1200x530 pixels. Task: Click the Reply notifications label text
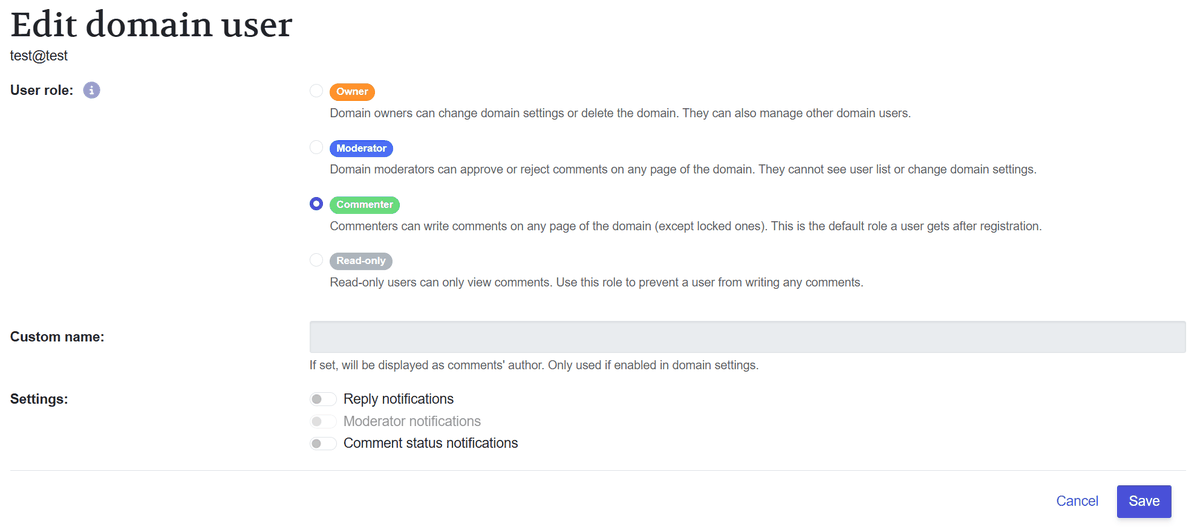pos(398,399)
